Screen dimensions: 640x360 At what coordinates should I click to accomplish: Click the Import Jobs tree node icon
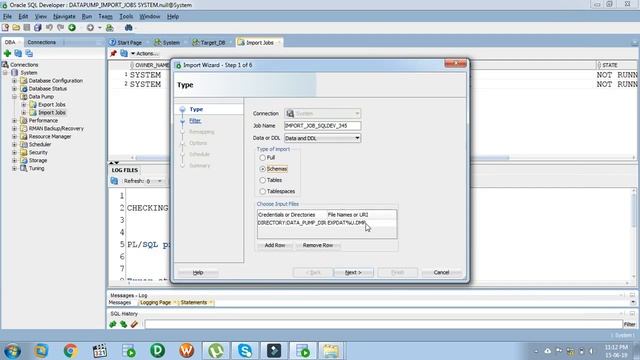(x=33, y=113)
